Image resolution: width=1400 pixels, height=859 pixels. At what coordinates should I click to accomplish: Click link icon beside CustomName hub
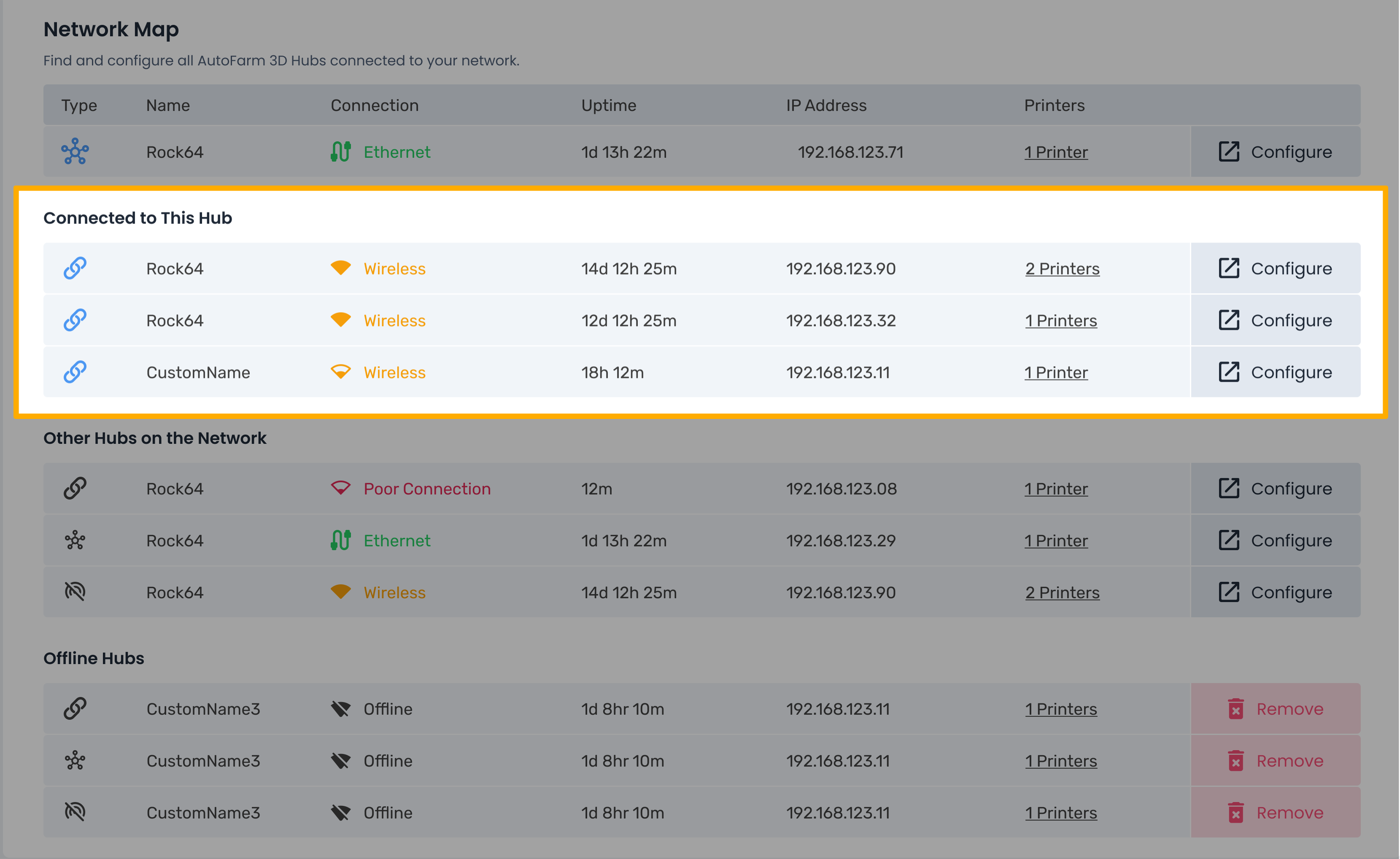[75, 372]
